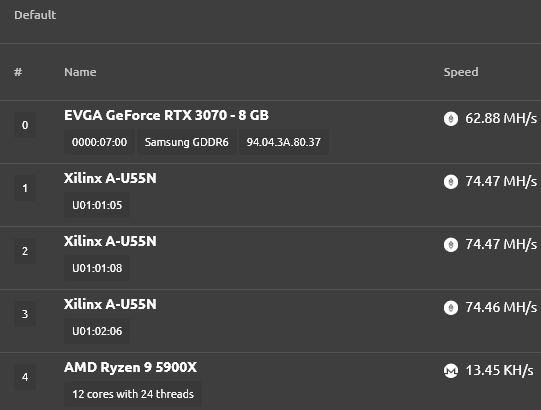Select device index 4 badge
Screen dimensions: 541x410
coord(25,377)
